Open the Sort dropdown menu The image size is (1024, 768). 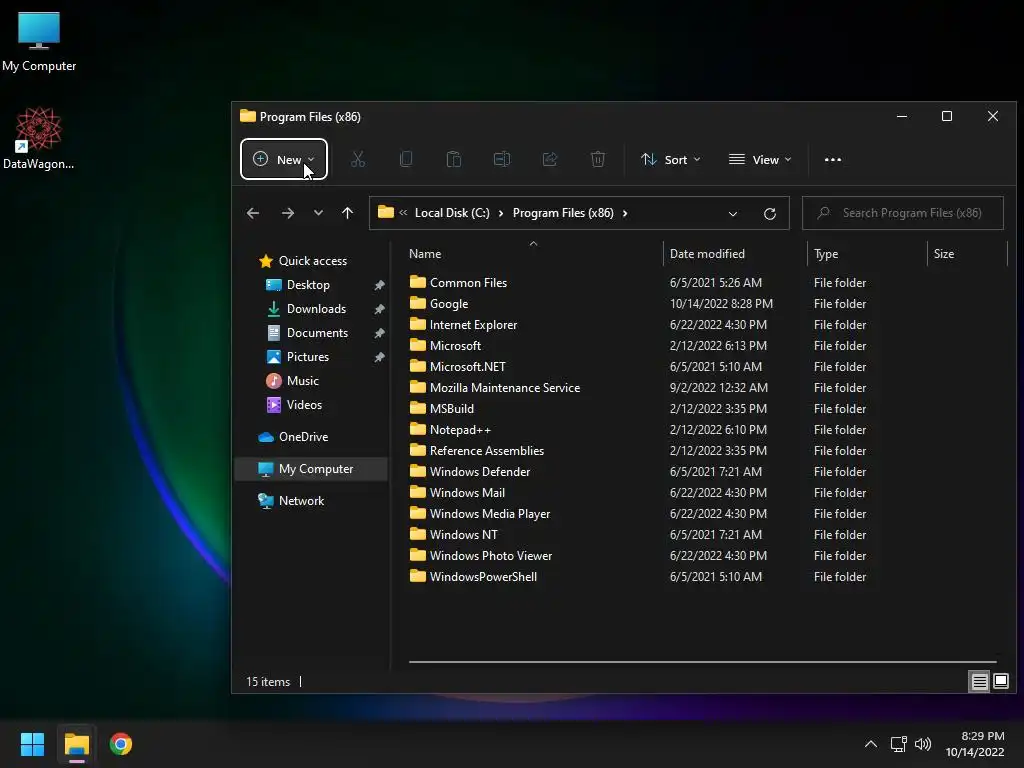pos(671,159)
